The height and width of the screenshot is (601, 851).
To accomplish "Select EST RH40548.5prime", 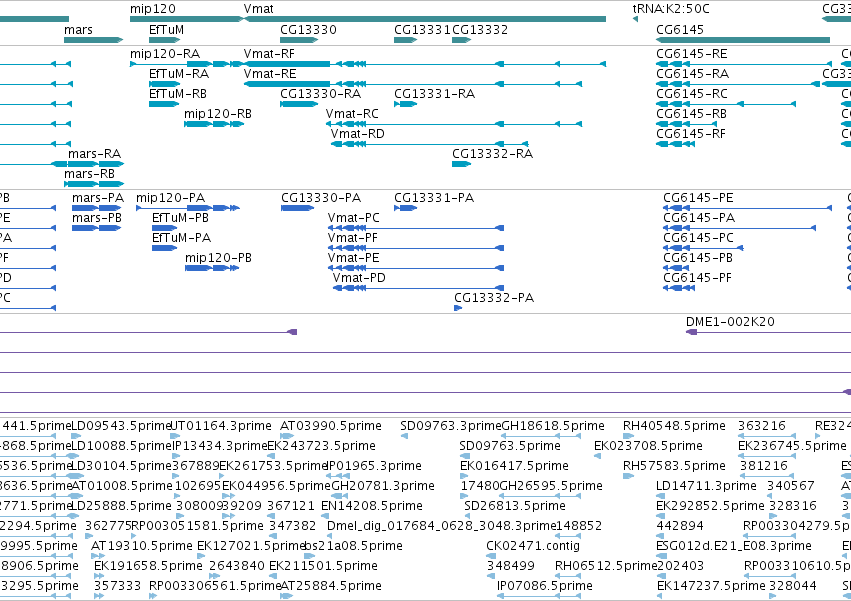I will 674,426.
